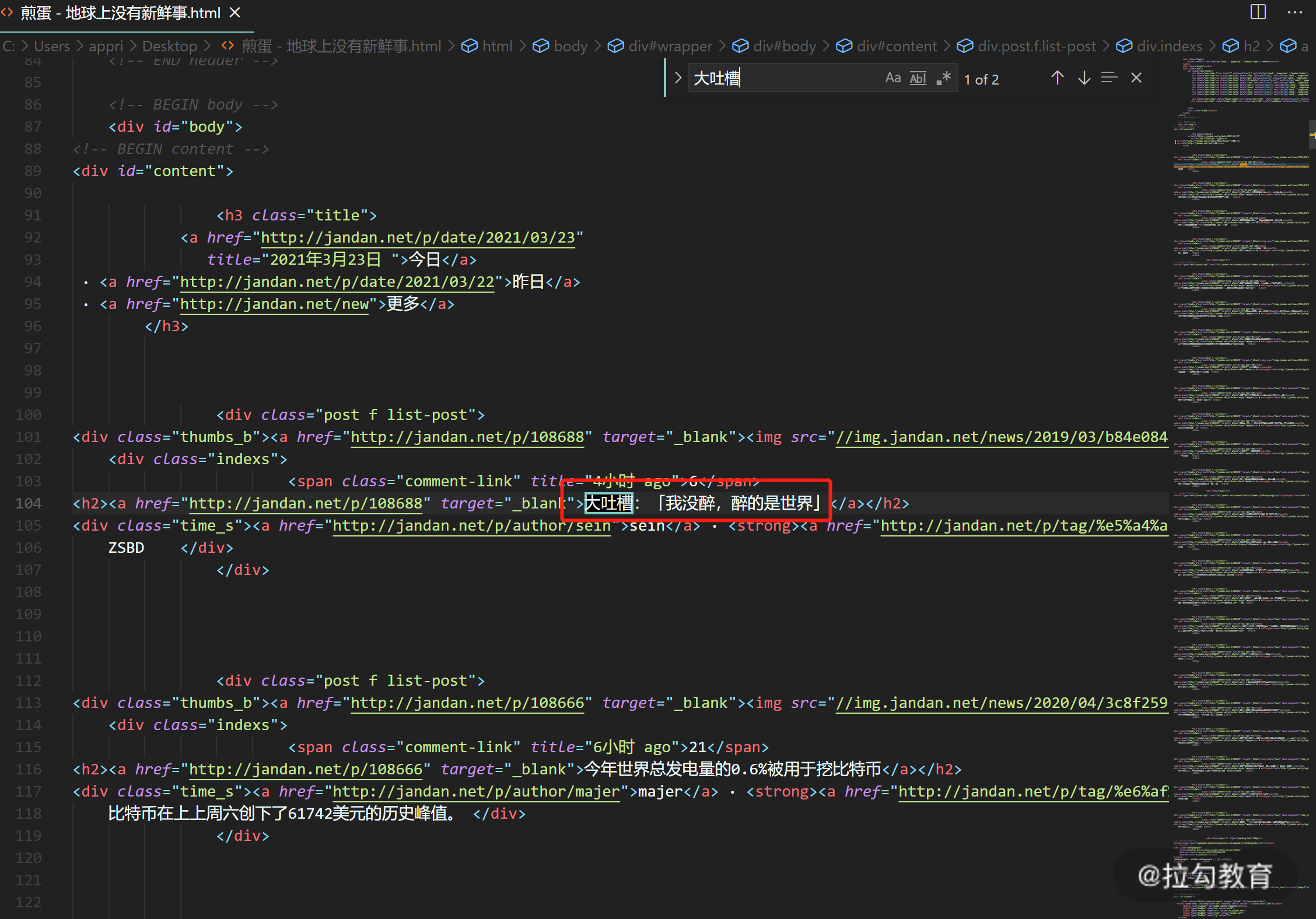
Task: Go to previous match arrow
Action: pos(1057,78)
